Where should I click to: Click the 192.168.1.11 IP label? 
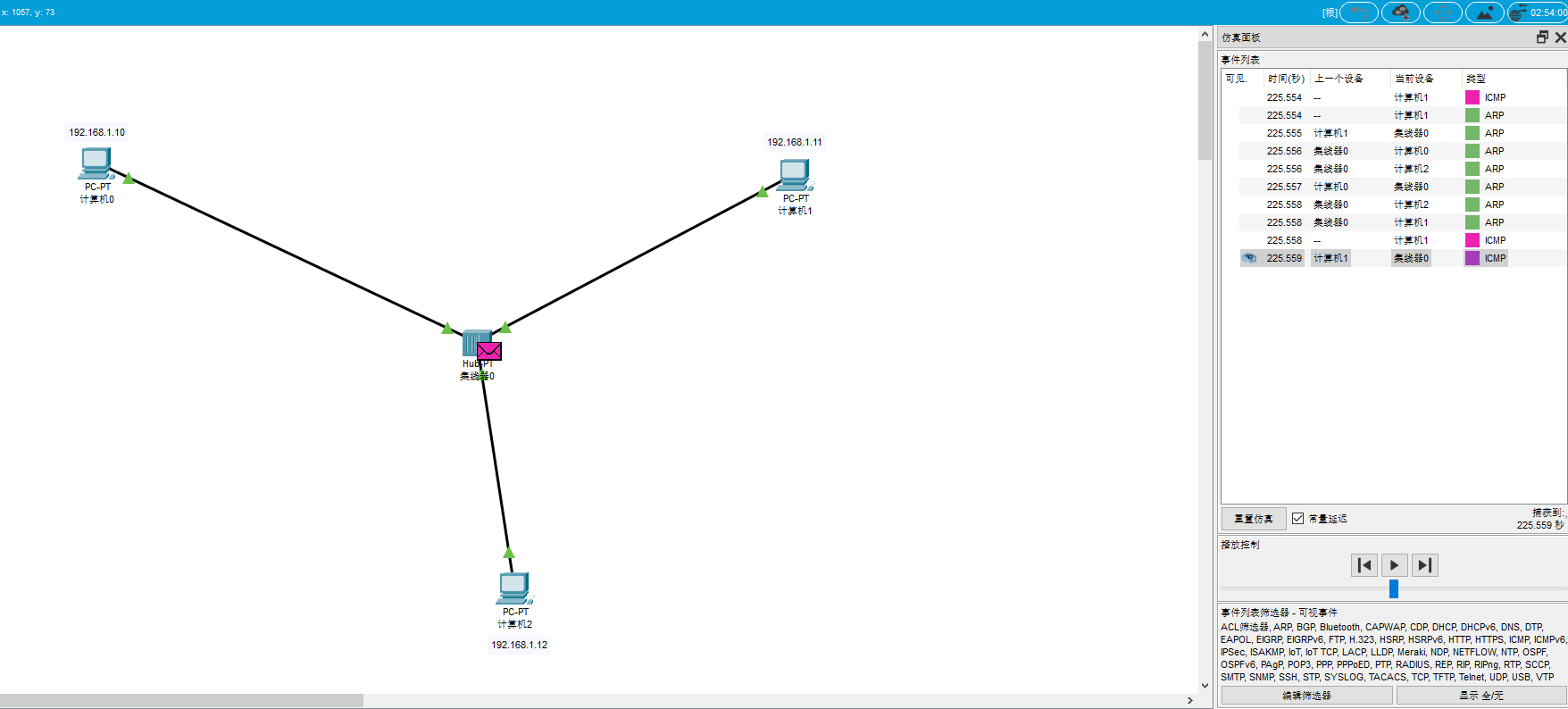pos(795,142)
